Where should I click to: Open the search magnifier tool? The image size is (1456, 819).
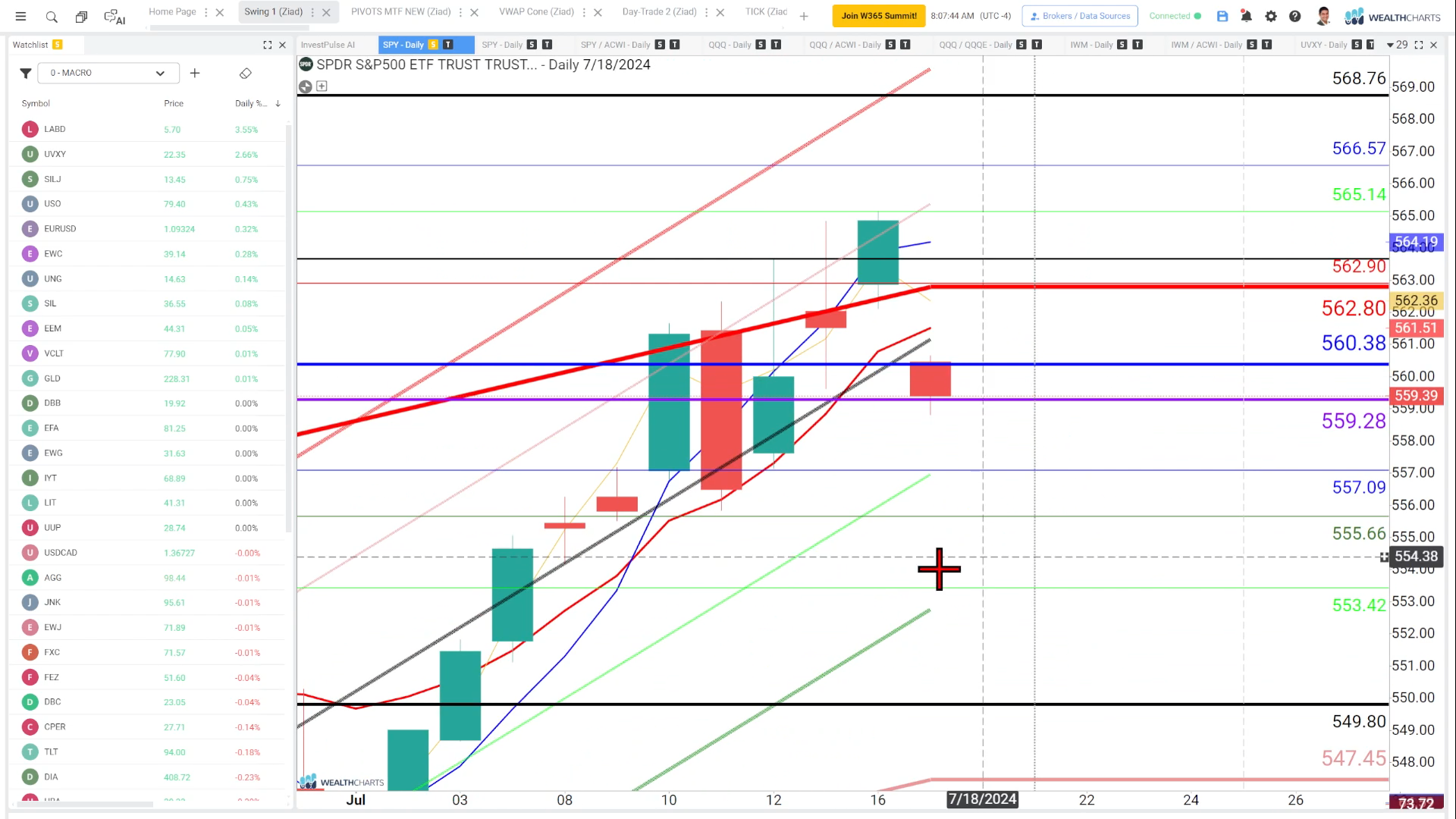(52, 16)
